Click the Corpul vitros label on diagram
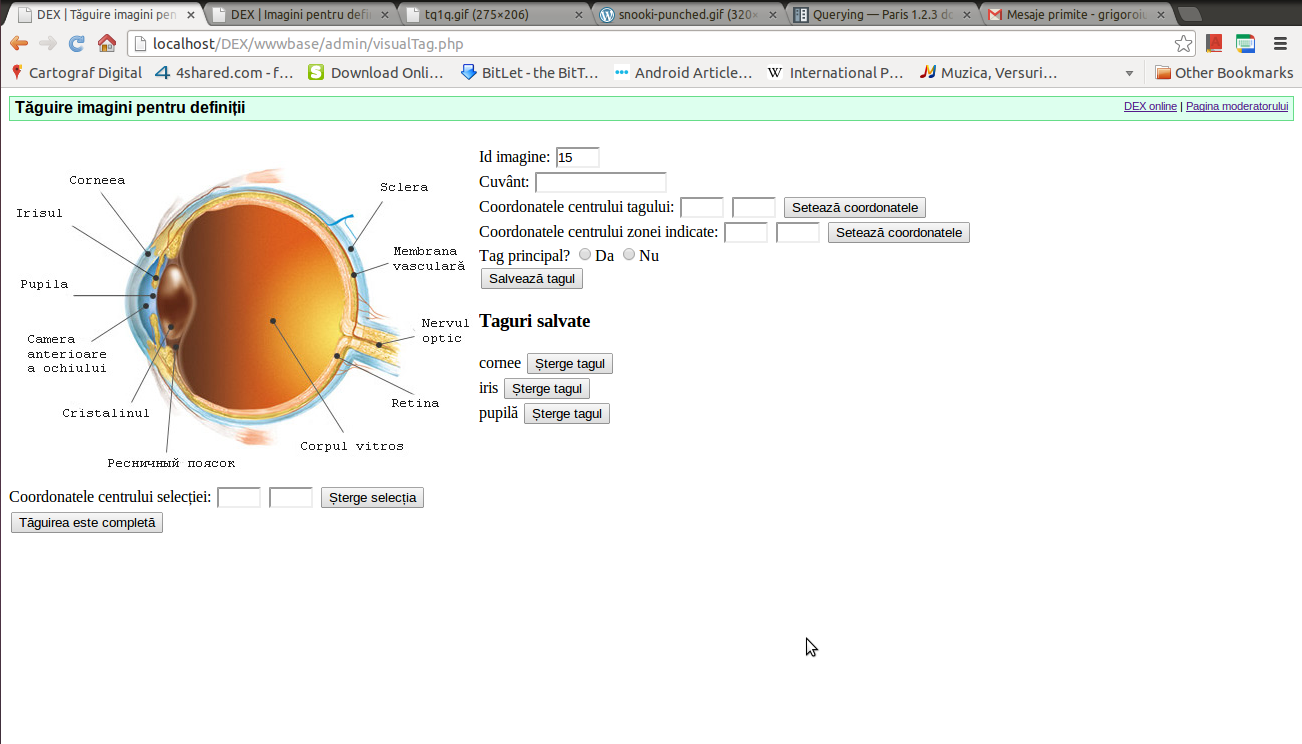The image size is (1302, 744). pyautogui.click(x=352, y=446)
